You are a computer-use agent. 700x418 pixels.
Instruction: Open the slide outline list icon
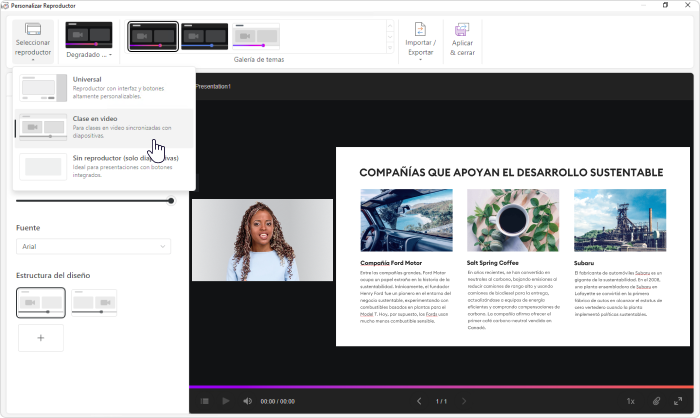pos(204,401)
